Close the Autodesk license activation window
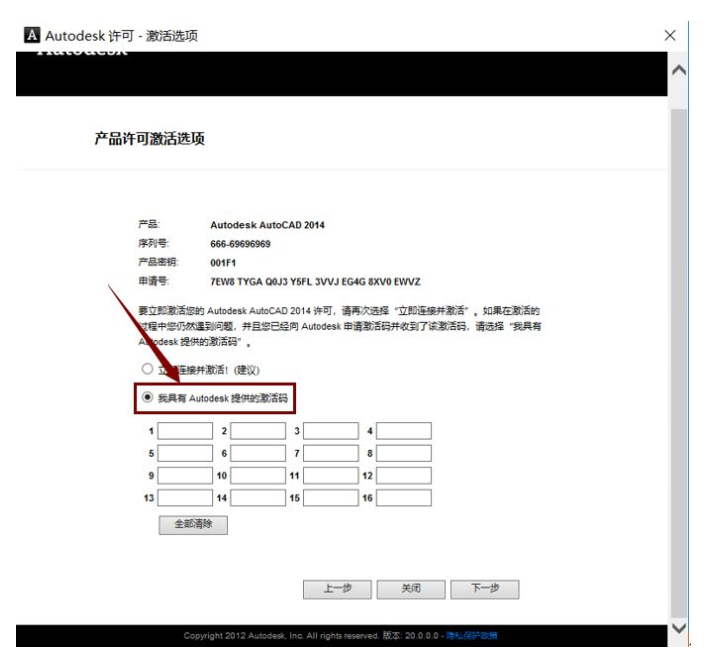The height and width of the screenshot is (660, 718). pos(669,35)
